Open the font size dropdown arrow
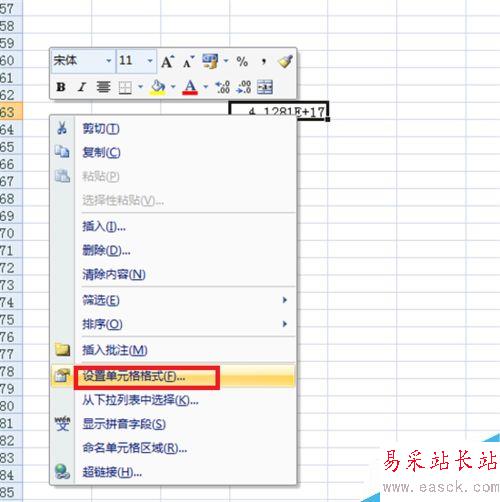The image size is (500, 502). pyautogui.click(x=150, y=61)
